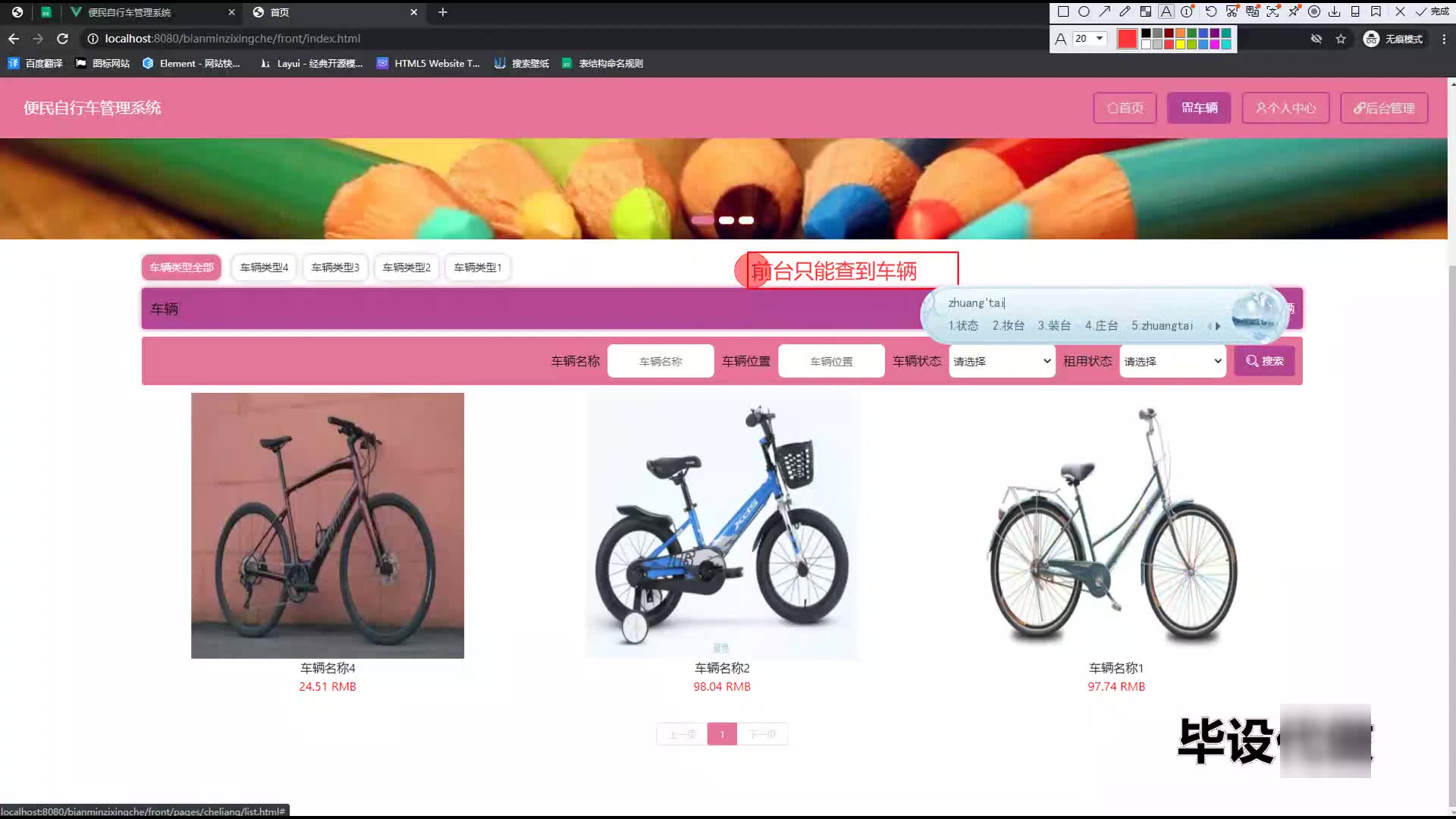Filter by 车辆类型2 category
Screen dimensions: 1456x819
coord(406,267)
